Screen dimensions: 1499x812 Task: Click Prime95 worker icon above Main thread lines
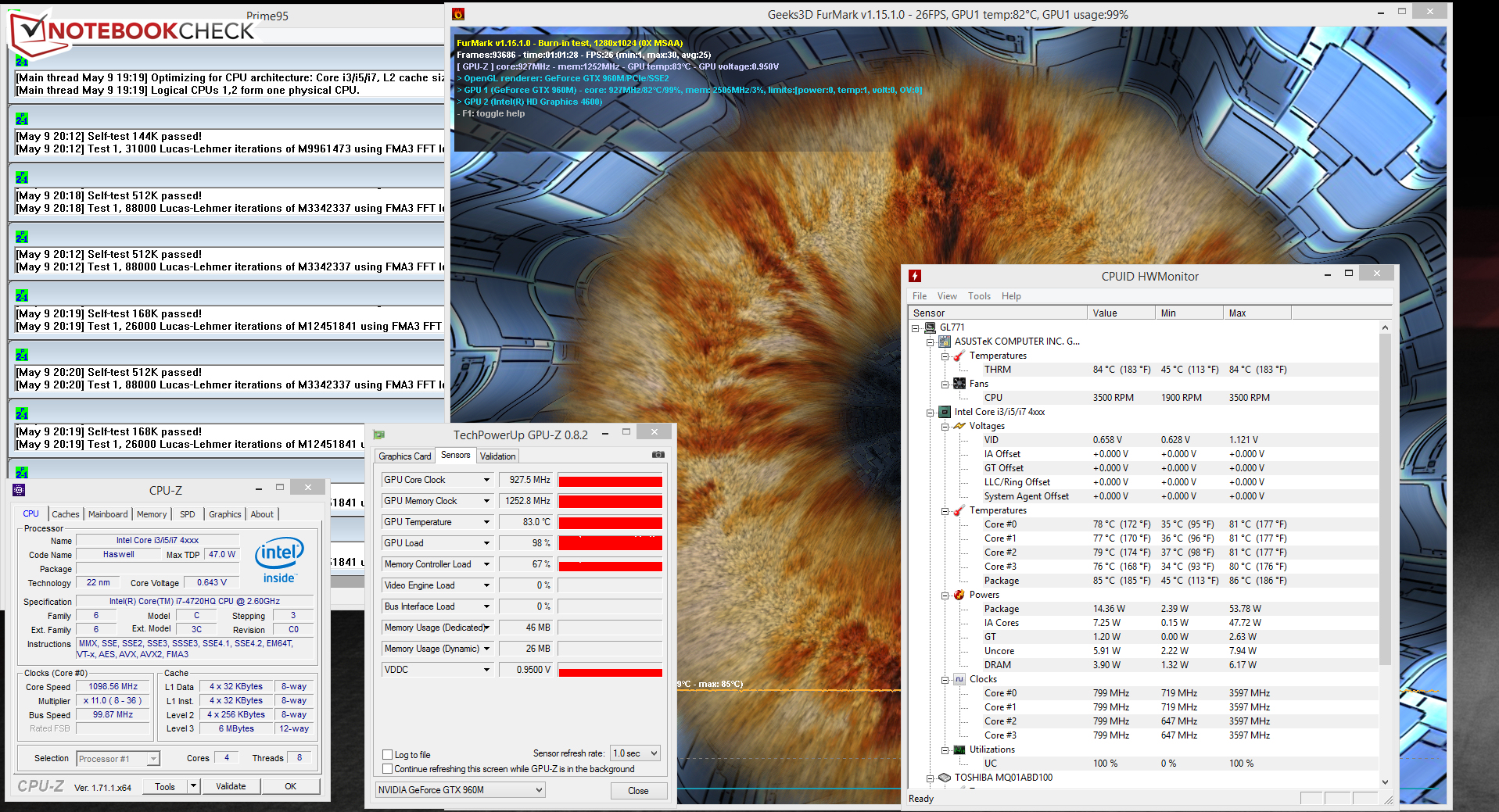pos(22,60)
